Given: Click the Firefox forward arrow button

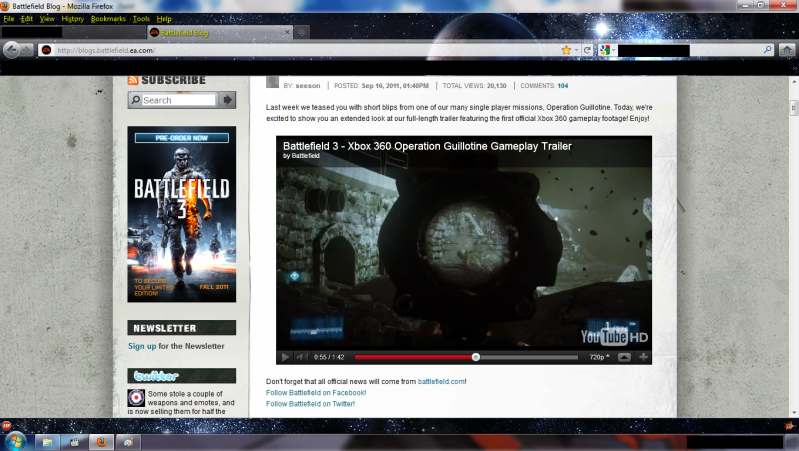Looking at the screenshot, I should click(27, 50).
